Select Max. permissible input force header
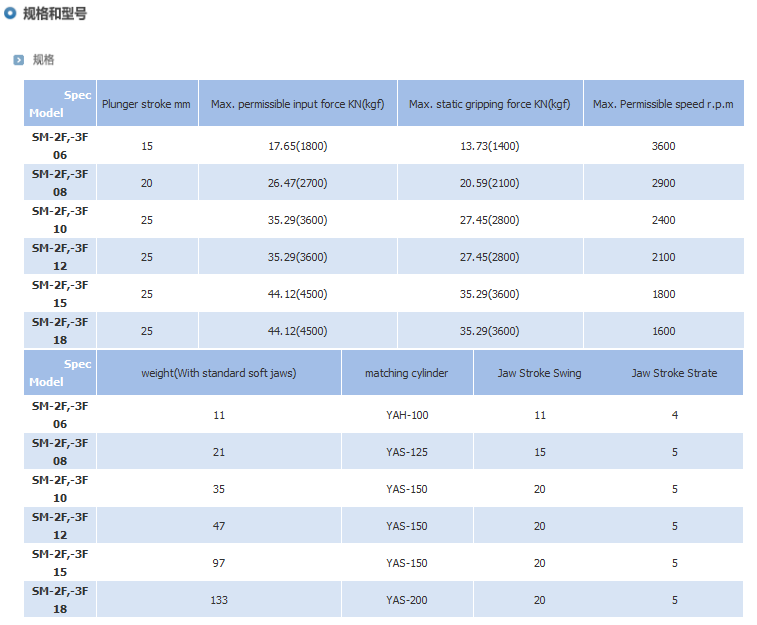The height and width of the screenshot is (625, 757). 297,104
